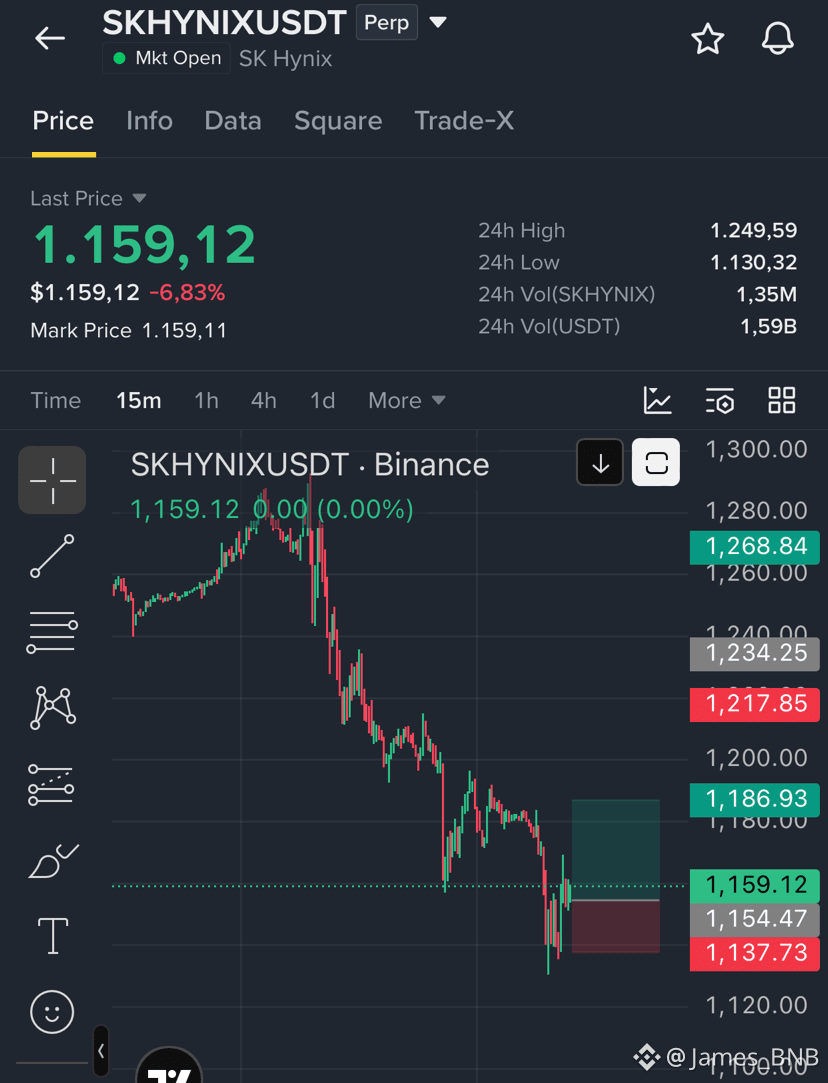Image resolution: width=828 pixels, height=1083 pixels.
Task: Click the 1,137.73 stop price label
Action: [x=755, y=954]
